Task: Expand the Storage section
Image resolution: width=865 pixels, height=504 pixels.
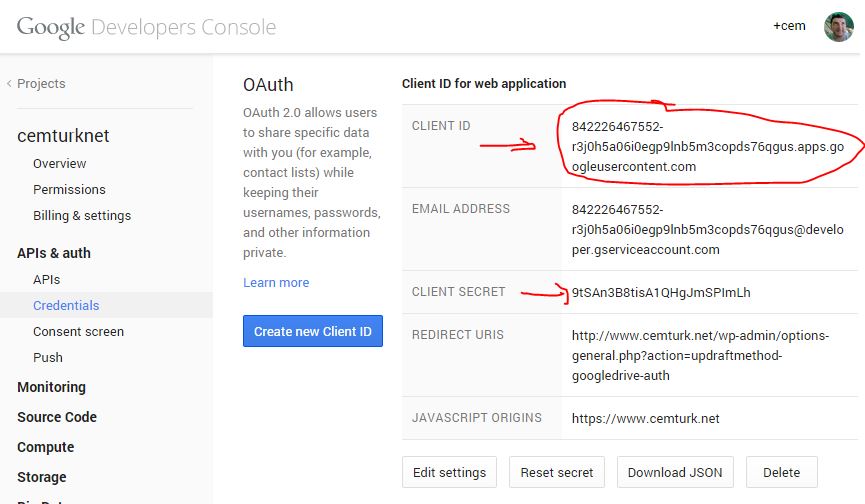Action: click(41, 477)
